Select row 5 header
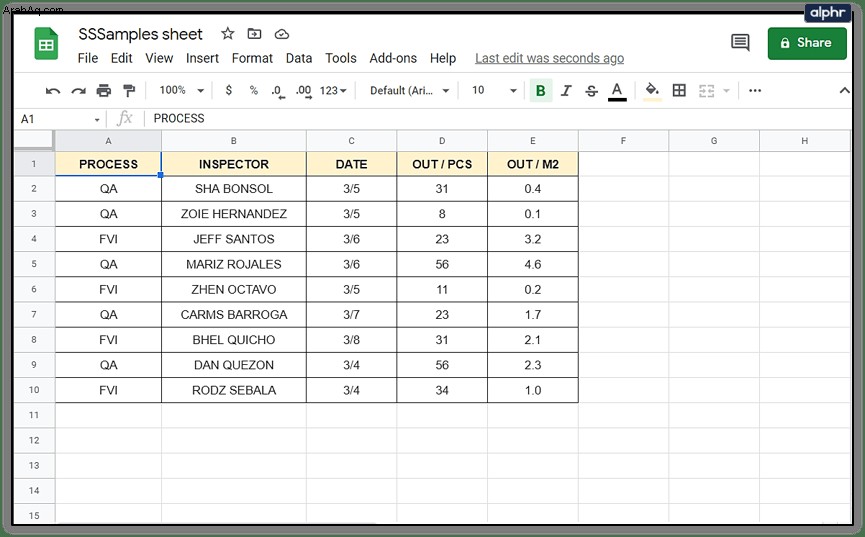Screen dimensions: 865x537 coord(34,264)
